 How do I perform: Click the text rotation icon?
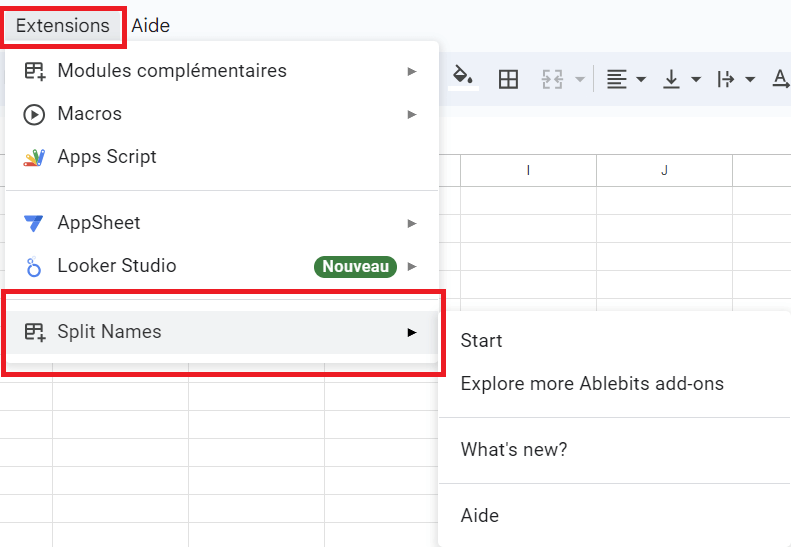[781, 80]
